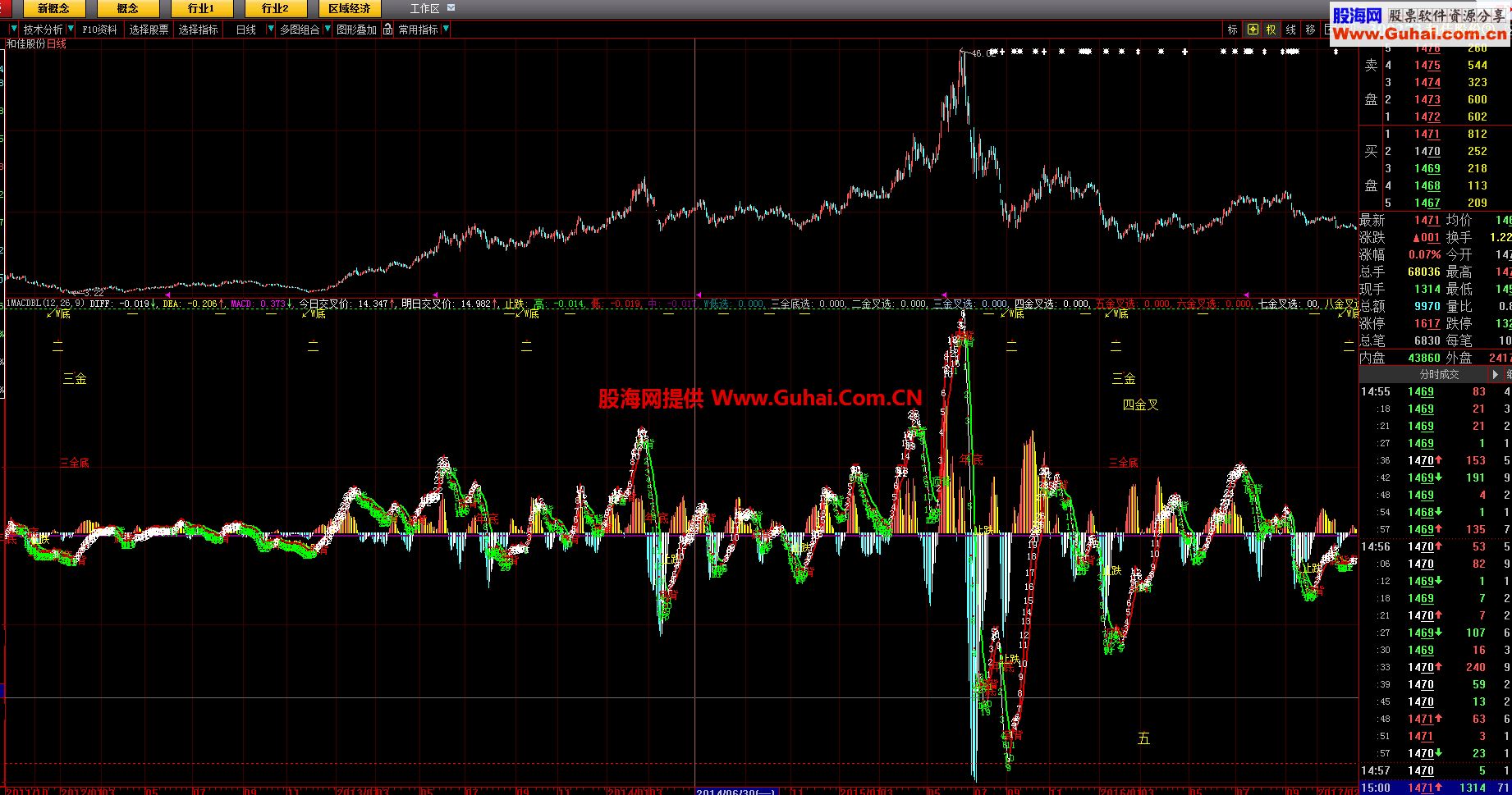Click the 内盘 value 43860
Screen dimensions: 1512x795
point(1424,358)
